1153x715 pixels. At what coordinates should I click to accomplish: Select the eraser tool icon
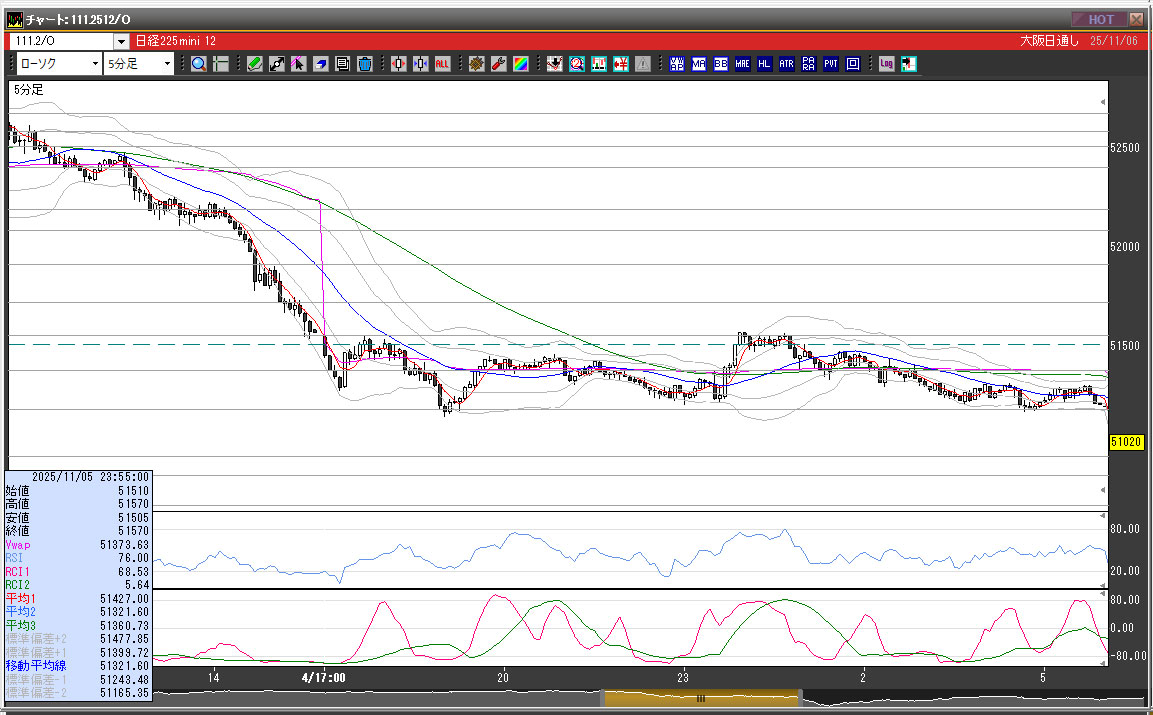pyautogui.click(x=321, y=64)
